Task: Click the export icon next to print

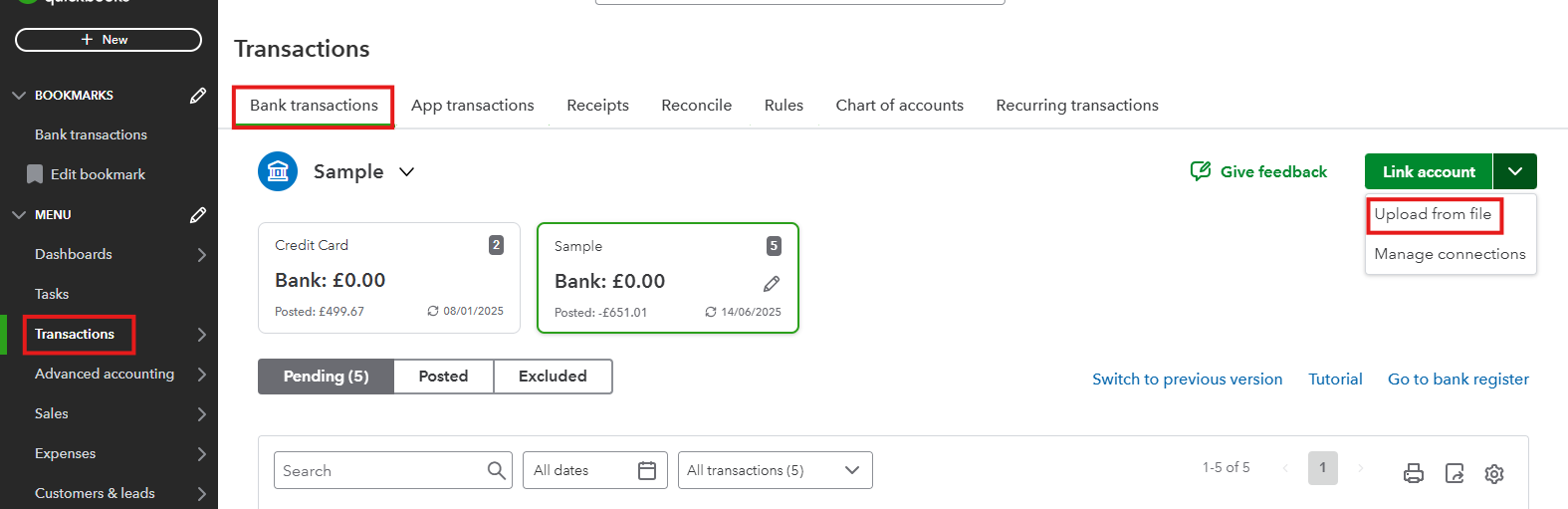Action: [1455, 473]
